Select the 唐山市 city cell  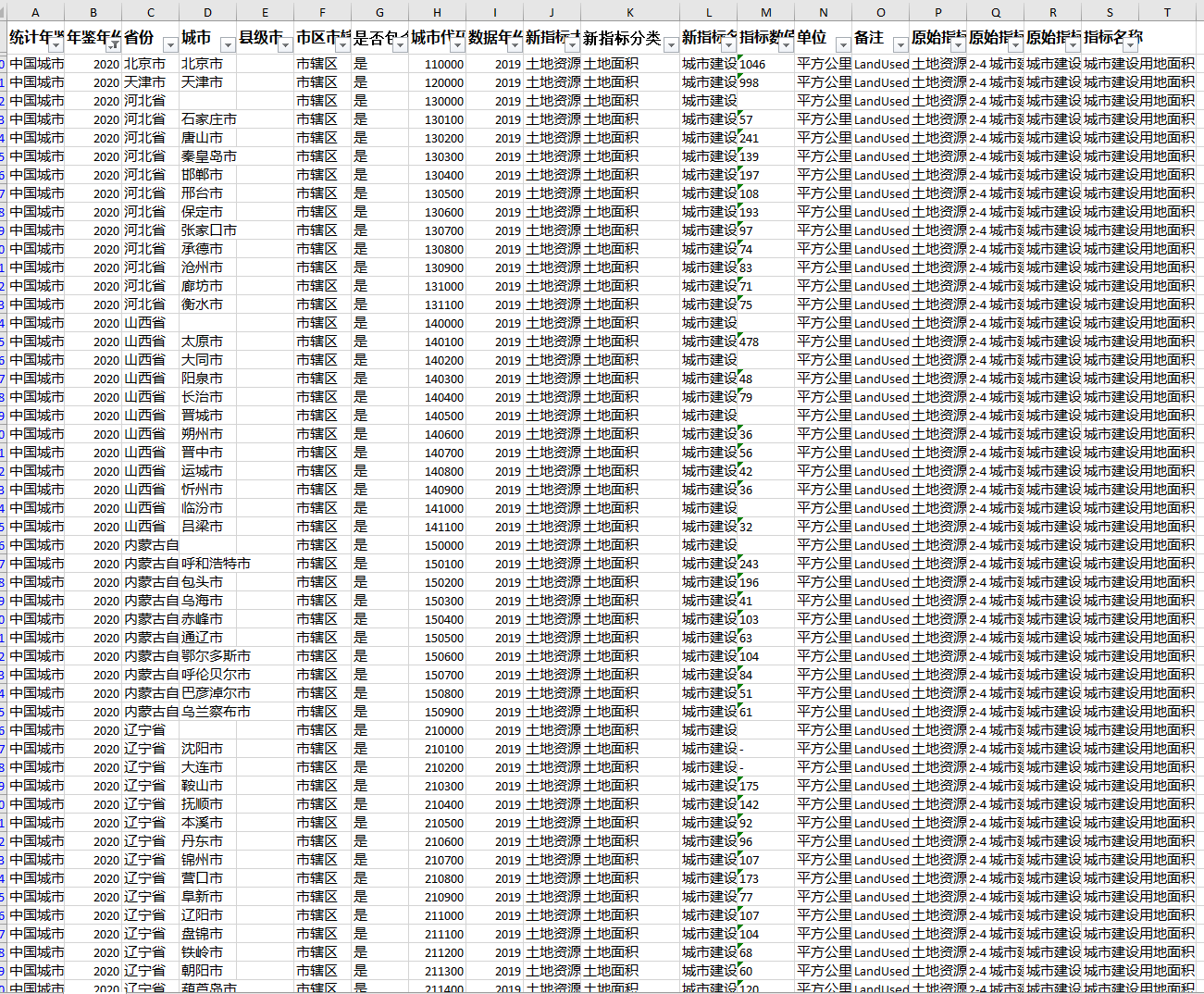tap(208, 138)
